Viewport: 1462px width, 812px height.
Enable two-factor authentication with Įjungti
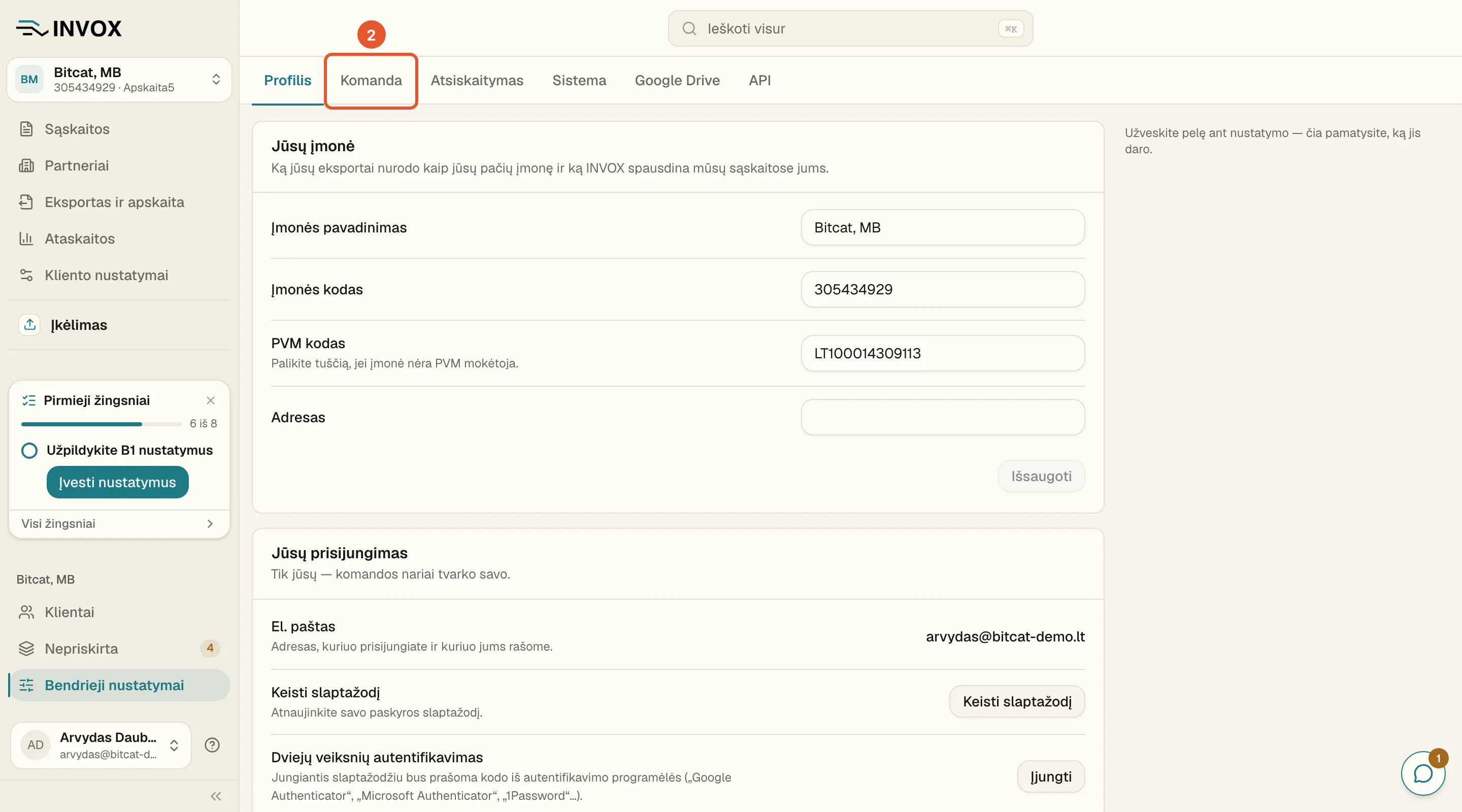click(1050, 776)
